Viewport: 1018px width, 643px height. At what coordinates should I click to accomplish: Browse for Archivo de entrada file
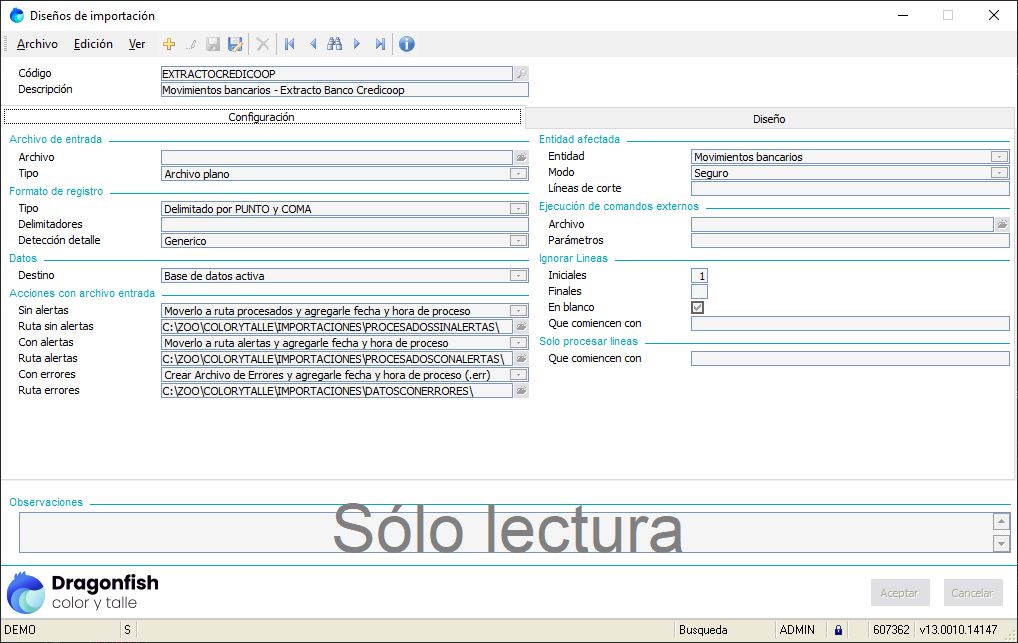pos(521,157)
